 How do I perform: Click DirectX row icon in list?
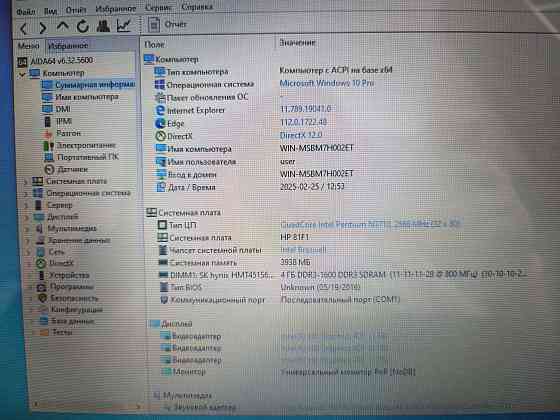160,136
